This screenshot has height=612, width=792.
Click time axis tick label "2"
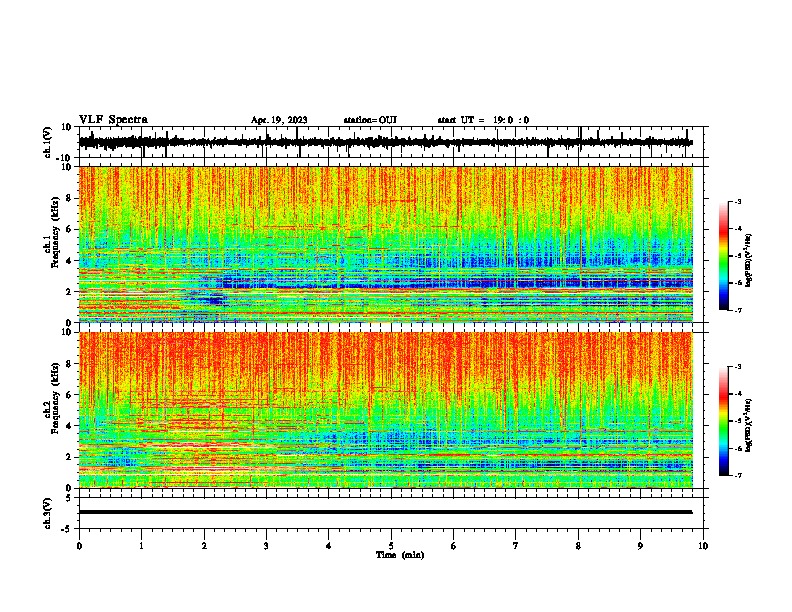(x=204, y=546)
